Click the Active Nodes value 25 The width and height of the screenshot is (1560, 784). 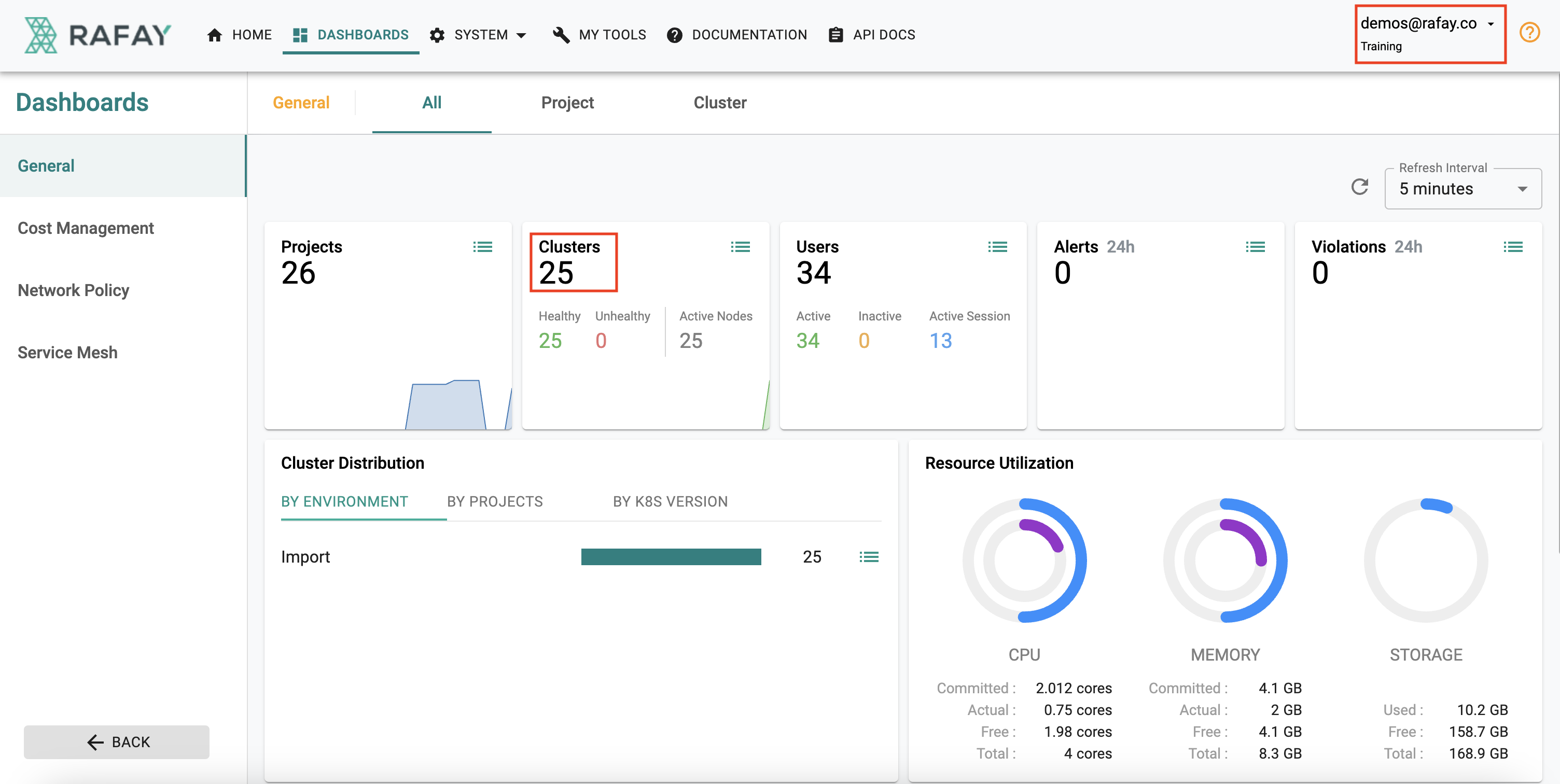[690, 341]
